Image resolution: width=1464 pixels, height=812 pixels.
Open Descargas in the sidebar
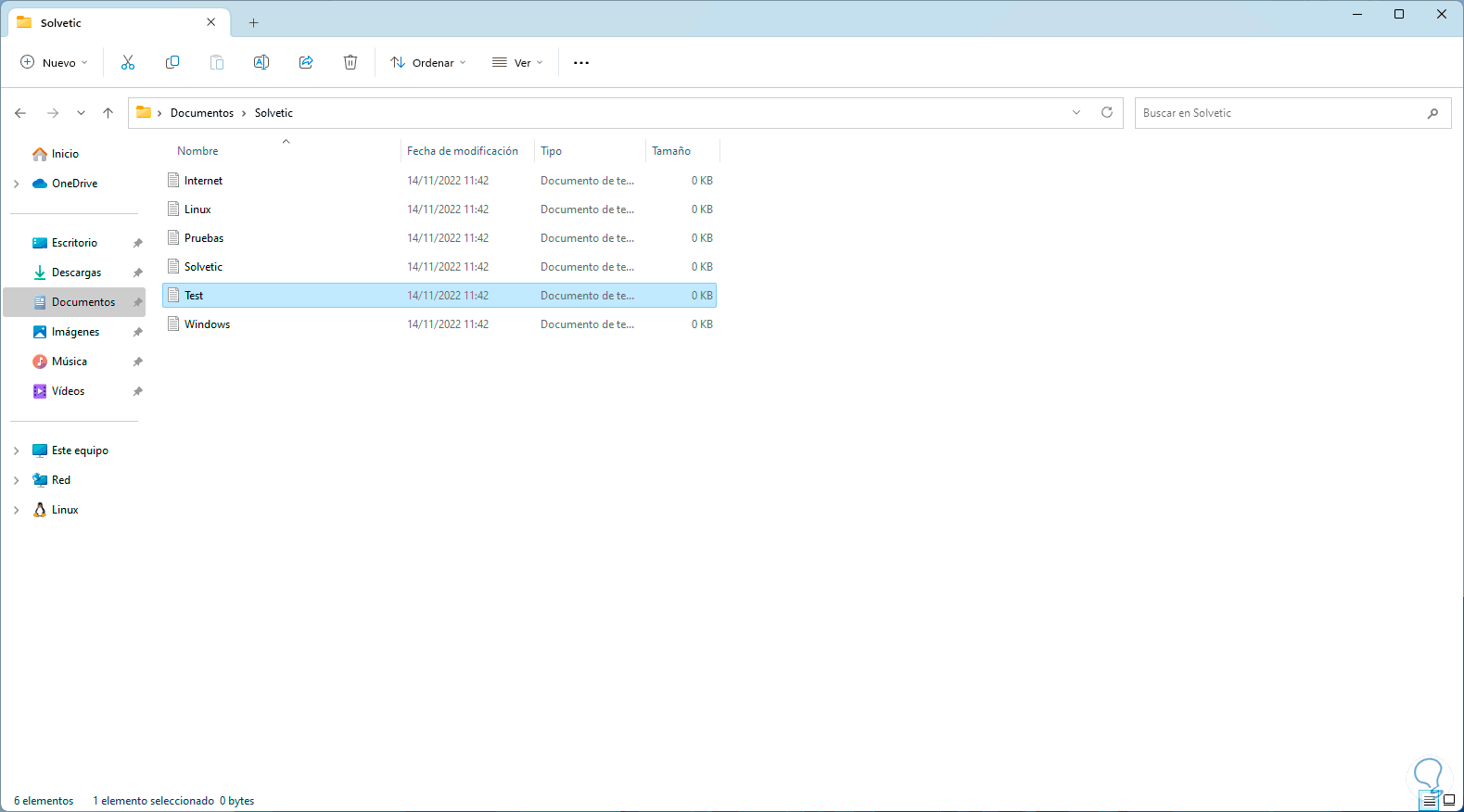point(76,273)
